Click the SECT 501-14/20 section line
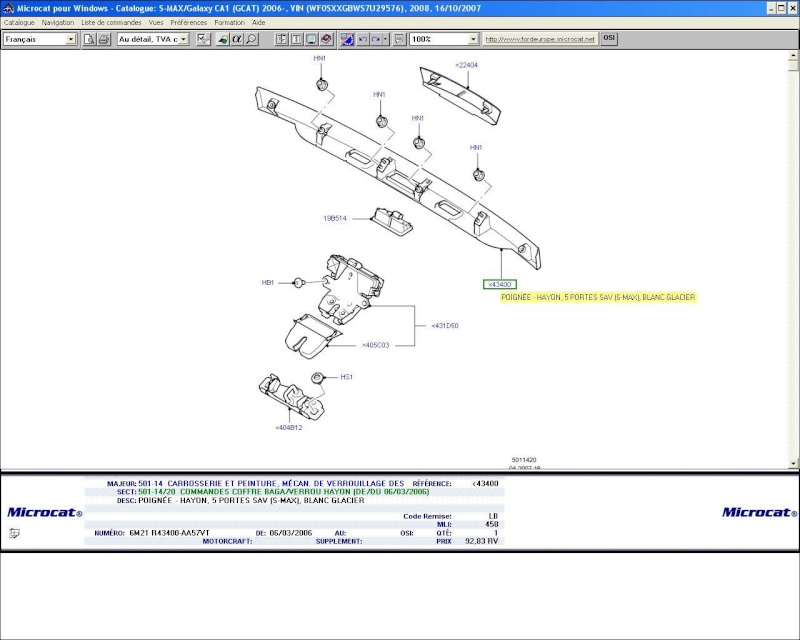800x640 pixels. (273, 492)
